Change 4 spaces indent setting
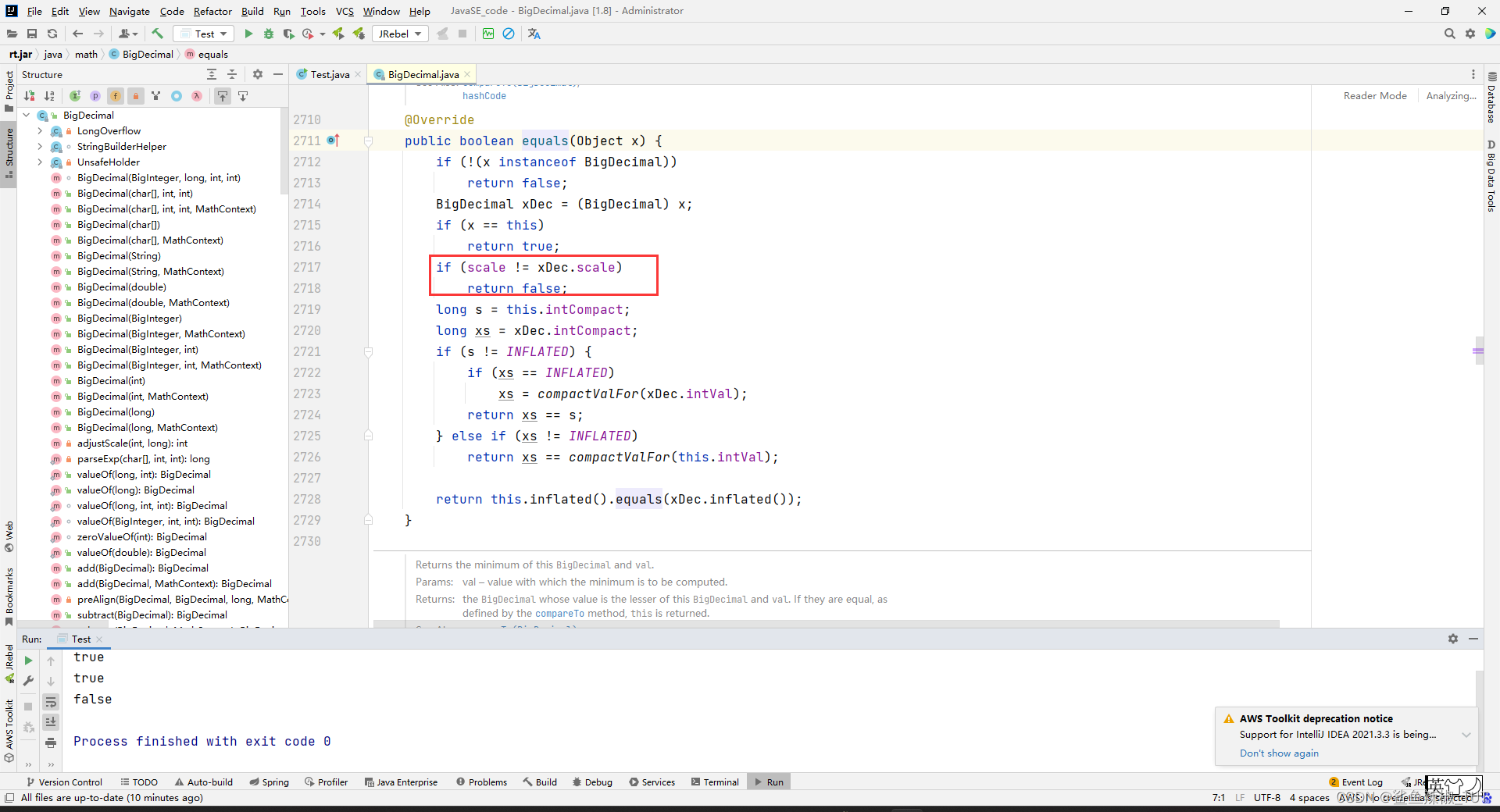The width and height of the screenshot is (1500, 812). tap(1309, 797)
